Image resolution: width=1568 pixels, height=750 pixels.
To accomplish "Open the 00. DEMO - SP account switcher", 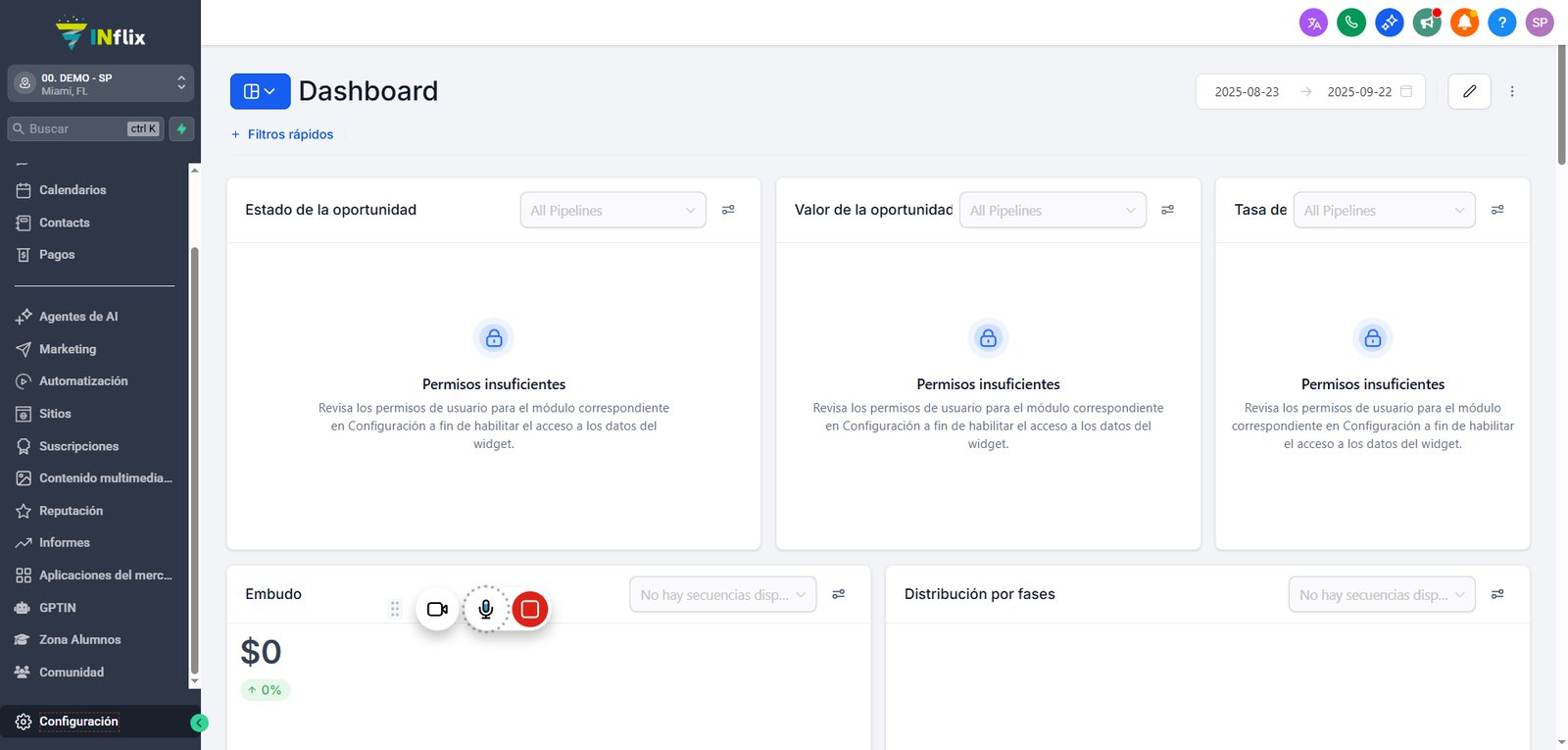I will pos(100,83).
